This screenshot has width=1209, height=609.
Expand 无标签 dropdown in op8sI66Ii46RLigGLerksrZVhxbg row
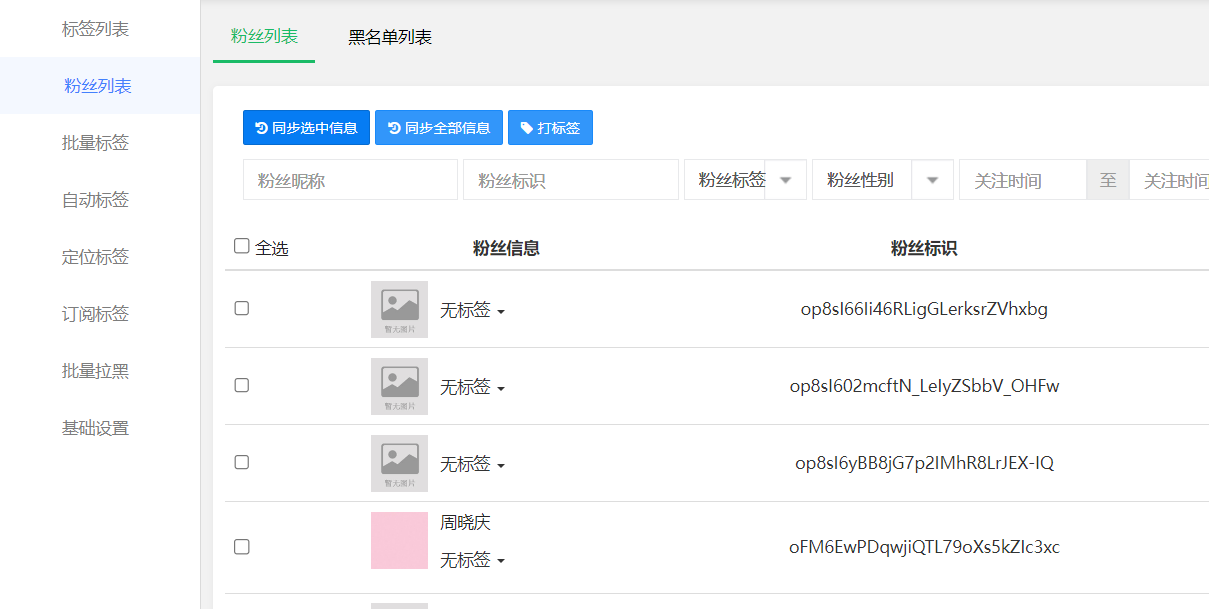[x=472, y=311]
